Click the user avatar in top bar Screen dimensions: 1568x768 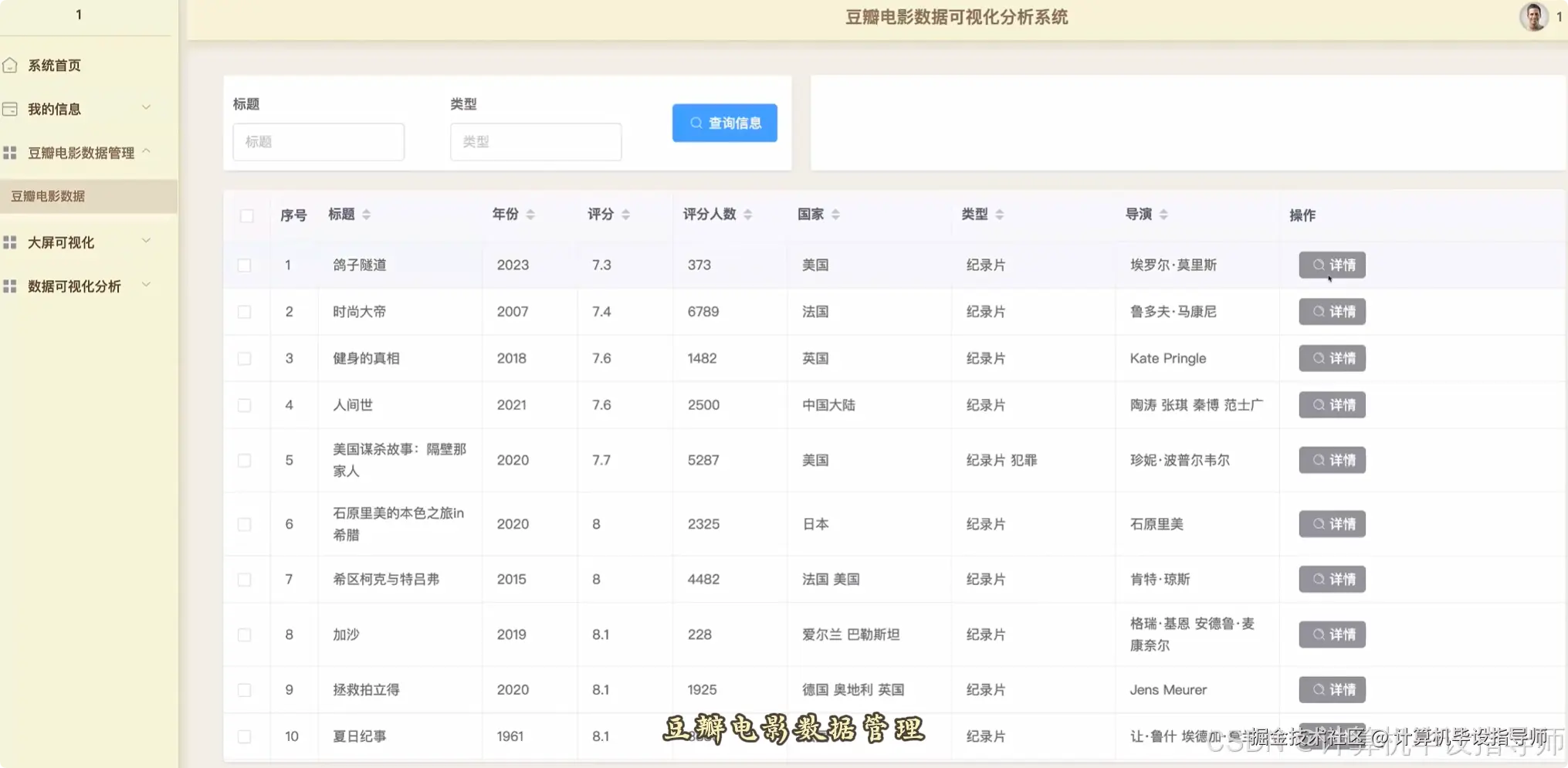click(x=1533, y=16)
